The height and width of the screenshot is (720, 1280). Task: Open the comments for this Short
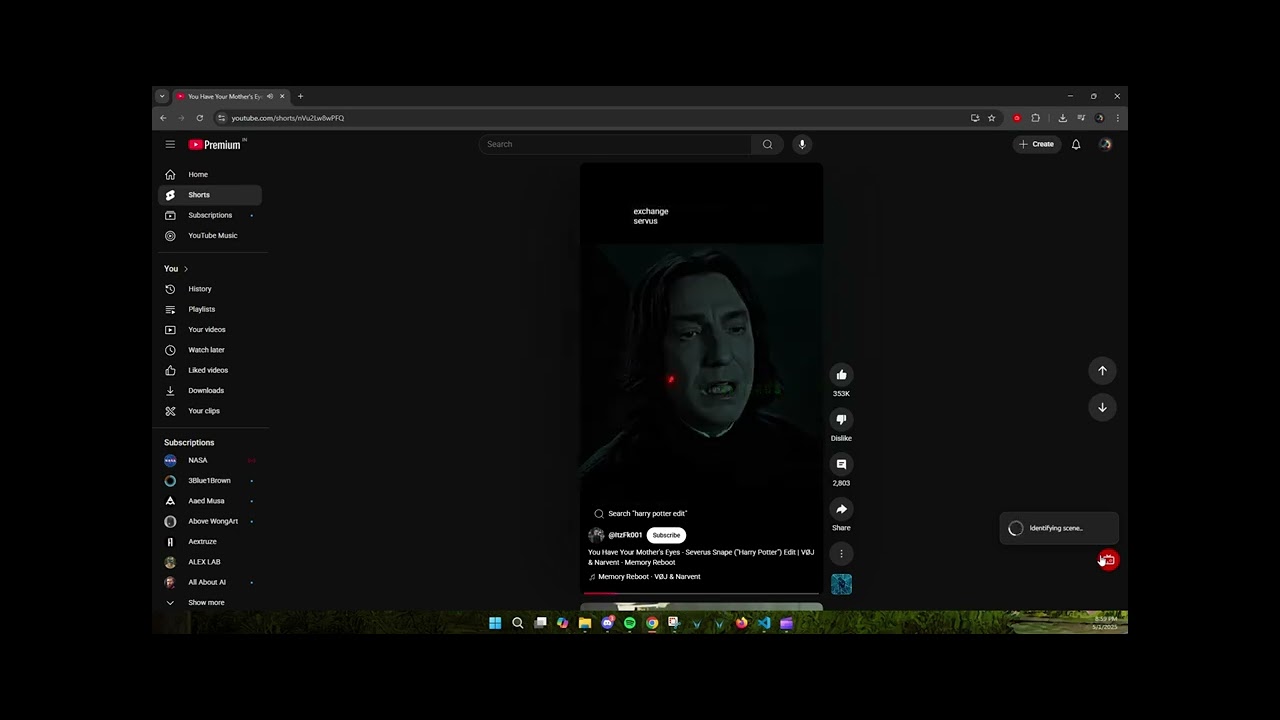841,464
